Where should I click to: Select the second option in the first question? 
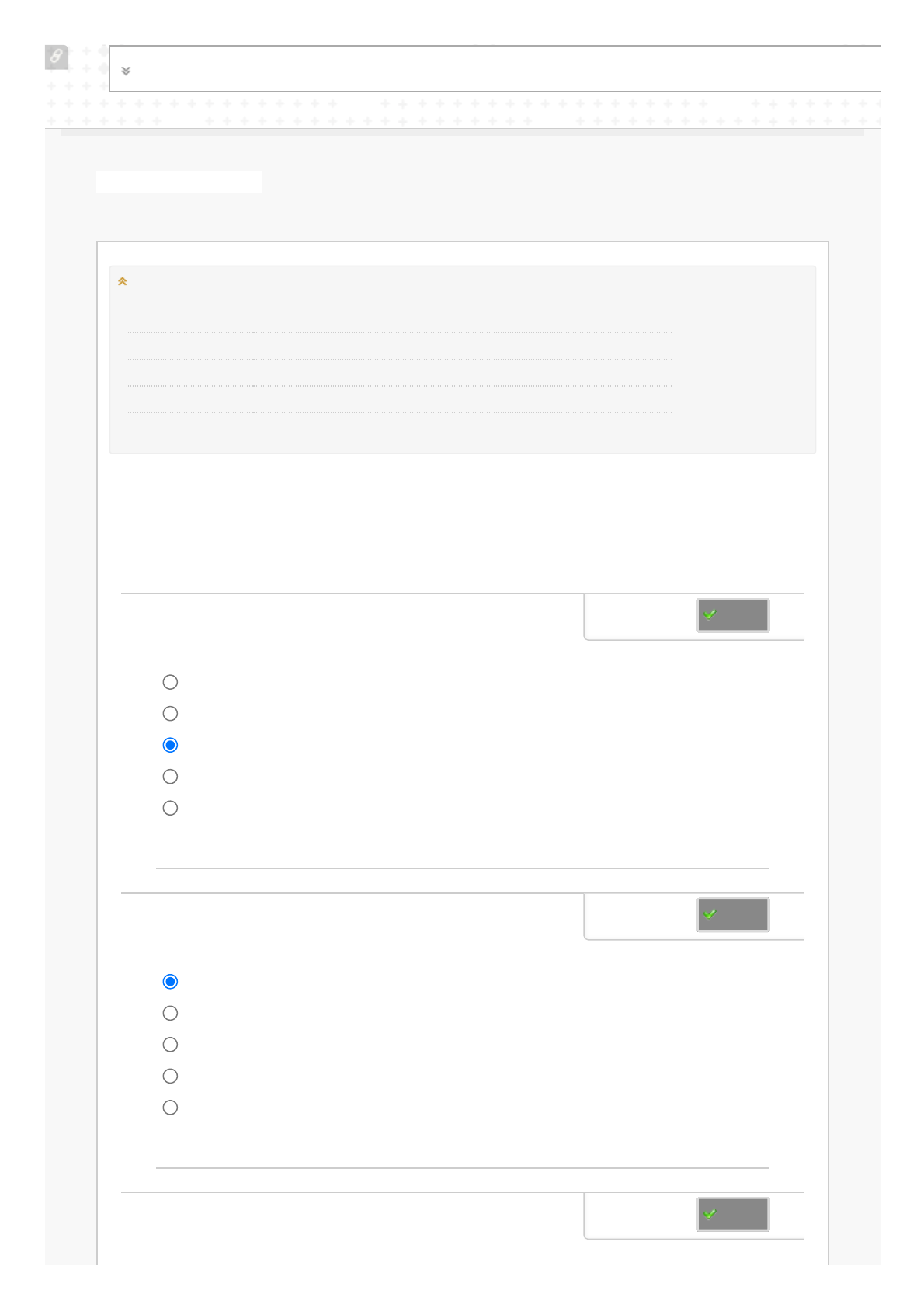pos(170,714)
